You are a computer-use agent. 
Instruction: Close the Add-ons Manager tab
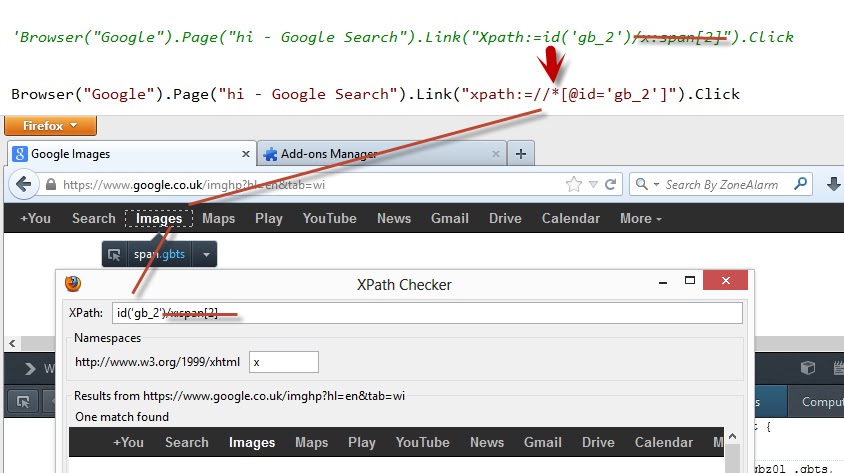496,154
